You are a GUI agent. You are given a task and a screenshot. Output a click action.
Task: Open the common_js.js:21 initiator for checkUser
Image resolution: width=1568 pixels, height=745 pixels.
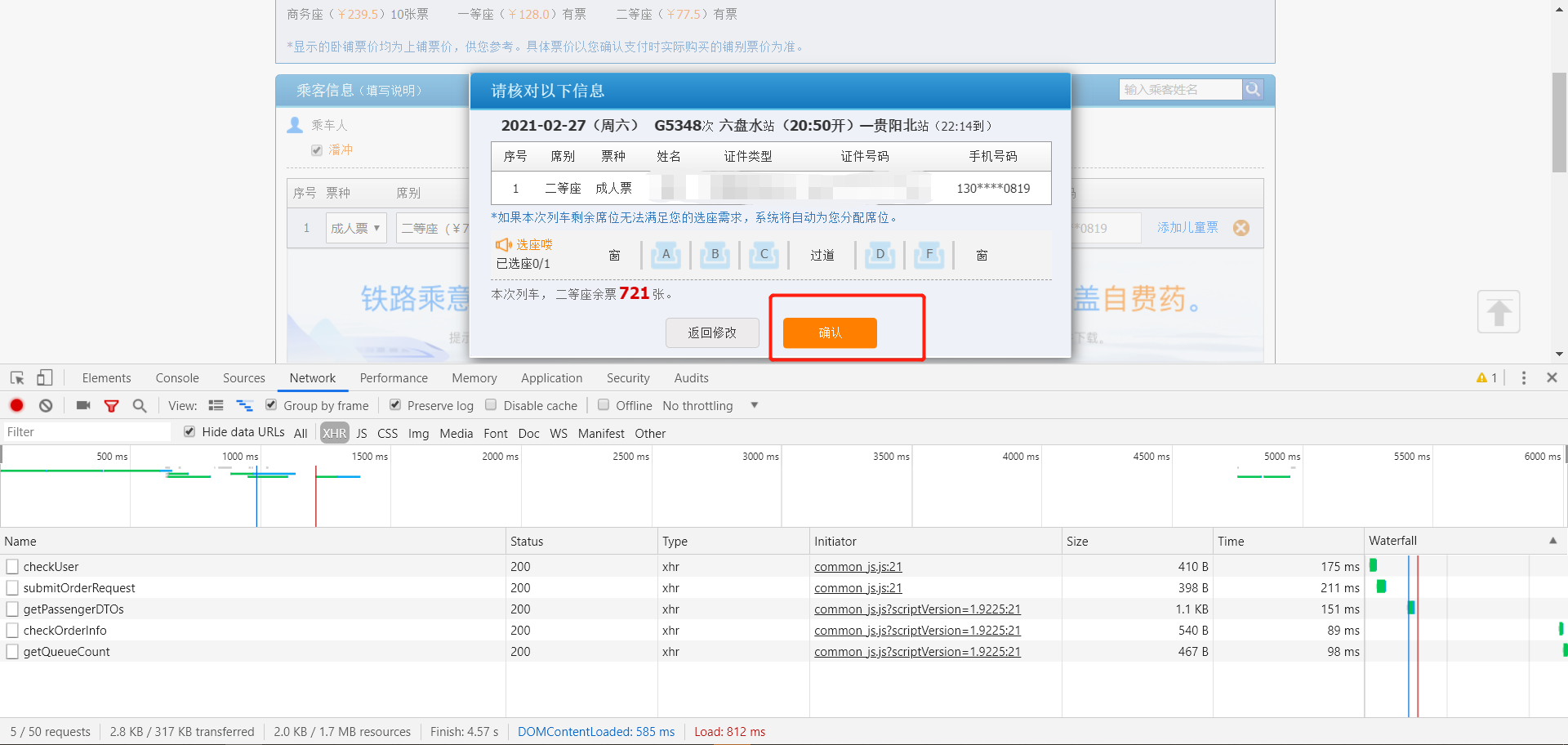(x=857, y=566)
